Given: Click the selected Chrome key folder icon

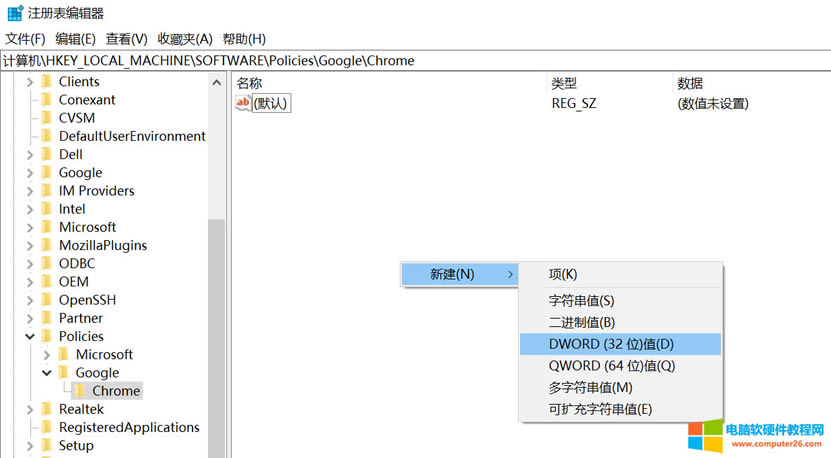Looking at the screenshot, I should coord(80,391).
